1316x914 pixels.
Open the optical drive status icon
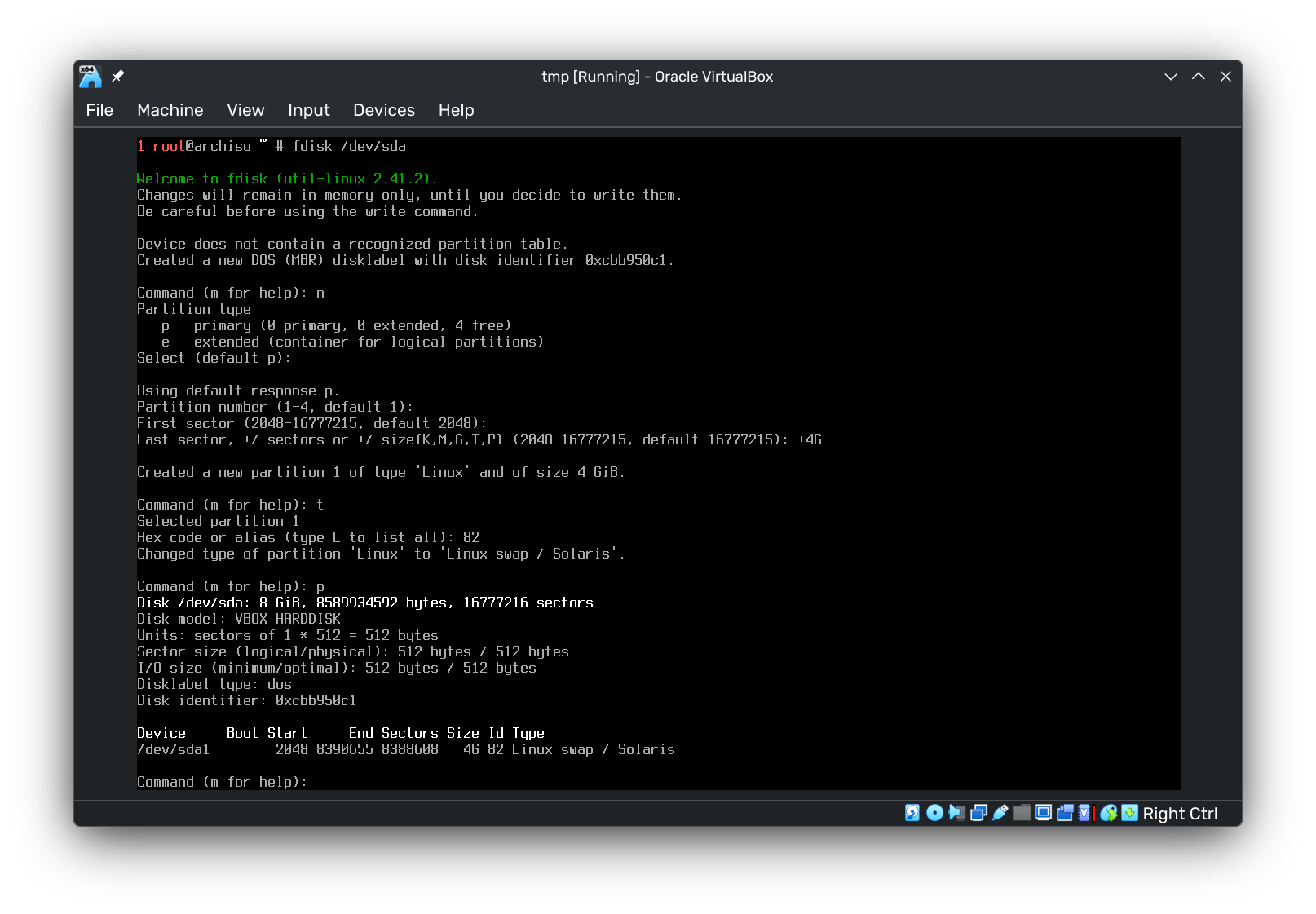point(934,813)
